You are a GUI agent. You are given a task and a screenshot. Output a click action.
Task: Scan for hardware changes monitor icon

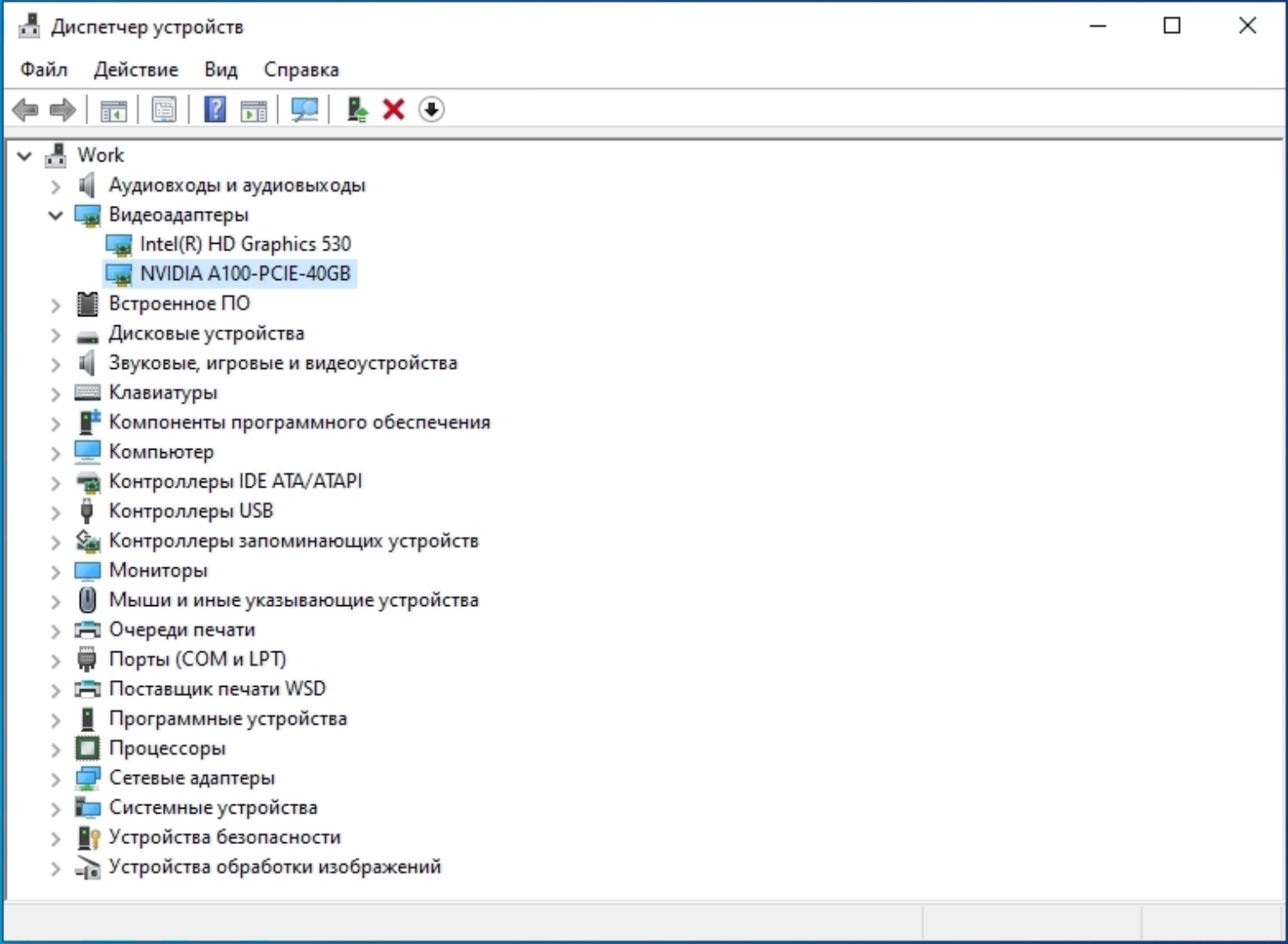(304, 109)
